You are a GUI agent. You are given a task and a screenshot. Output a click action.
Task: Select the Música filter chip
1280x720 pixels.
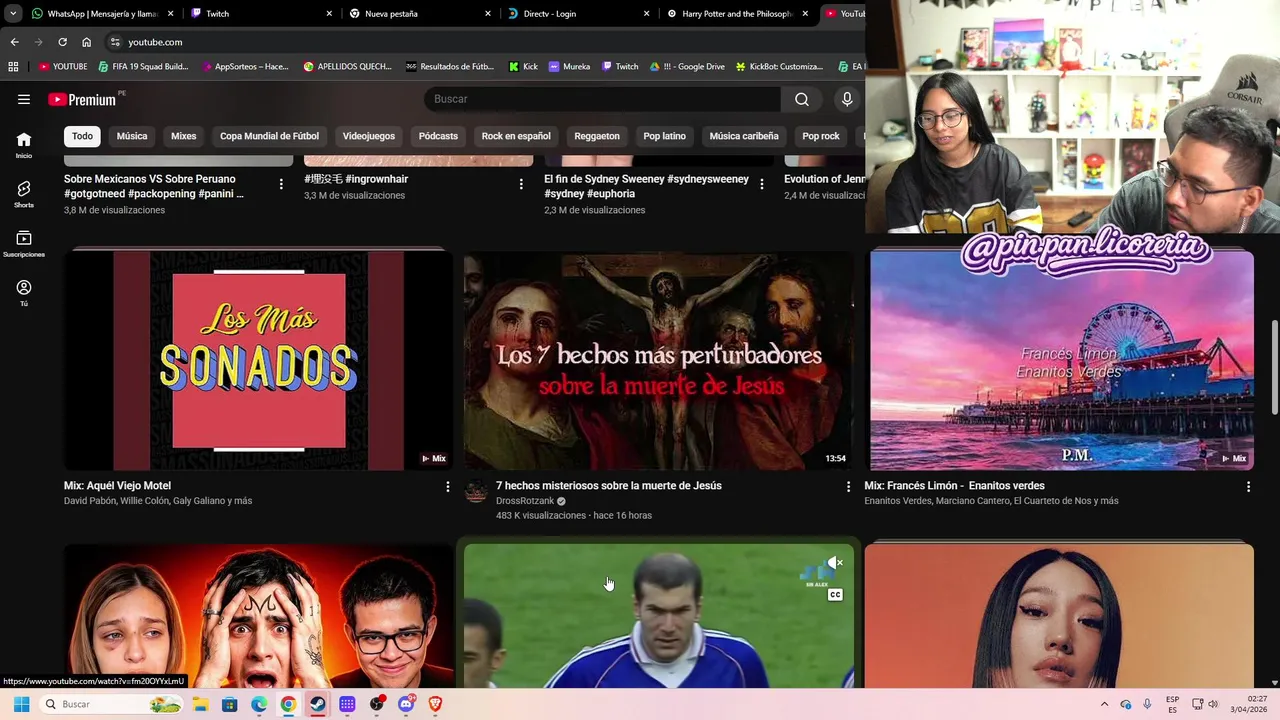click(132, 136)
